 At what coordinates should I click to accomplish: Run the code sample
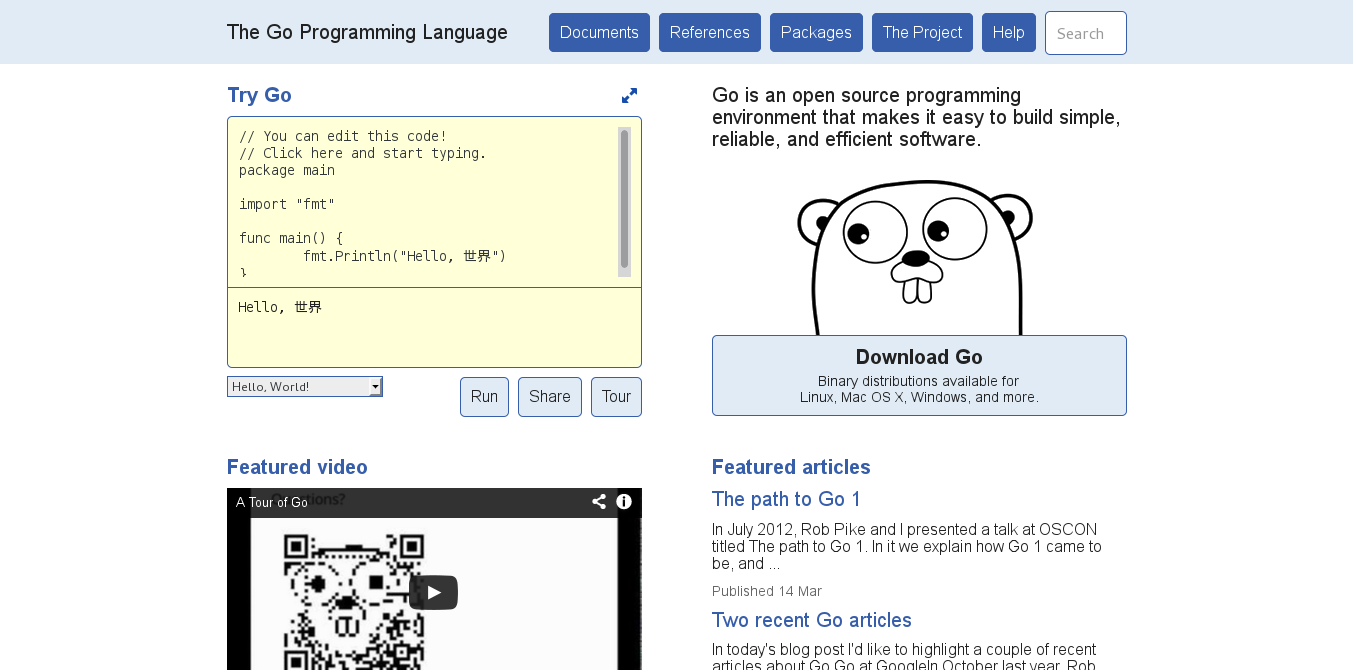point(484,397)
